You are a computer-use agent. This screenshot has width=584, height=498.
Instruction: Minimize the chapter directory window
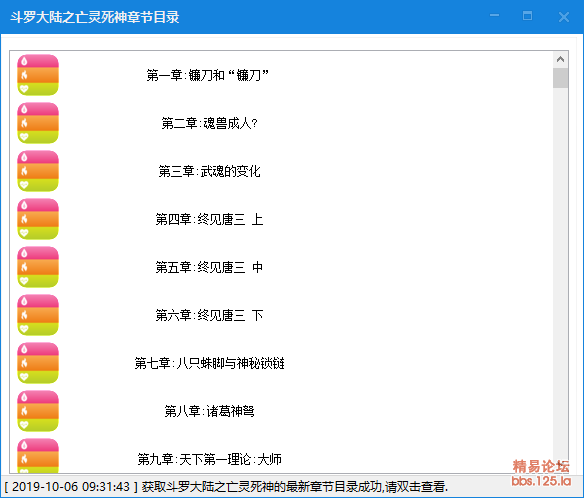point(494,16)
